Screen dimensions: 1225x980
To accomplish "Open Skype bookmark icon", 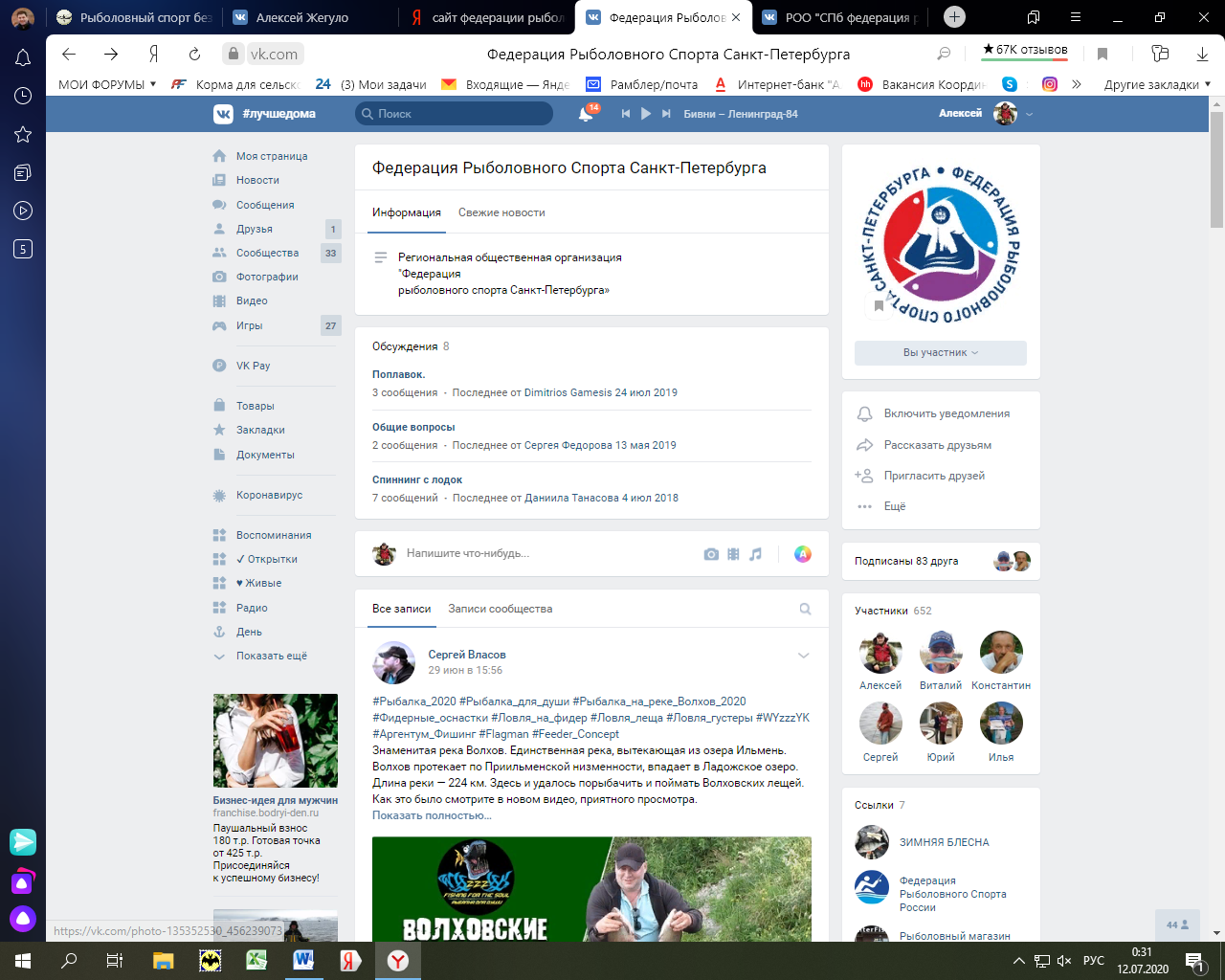I will pos(1010,84).
